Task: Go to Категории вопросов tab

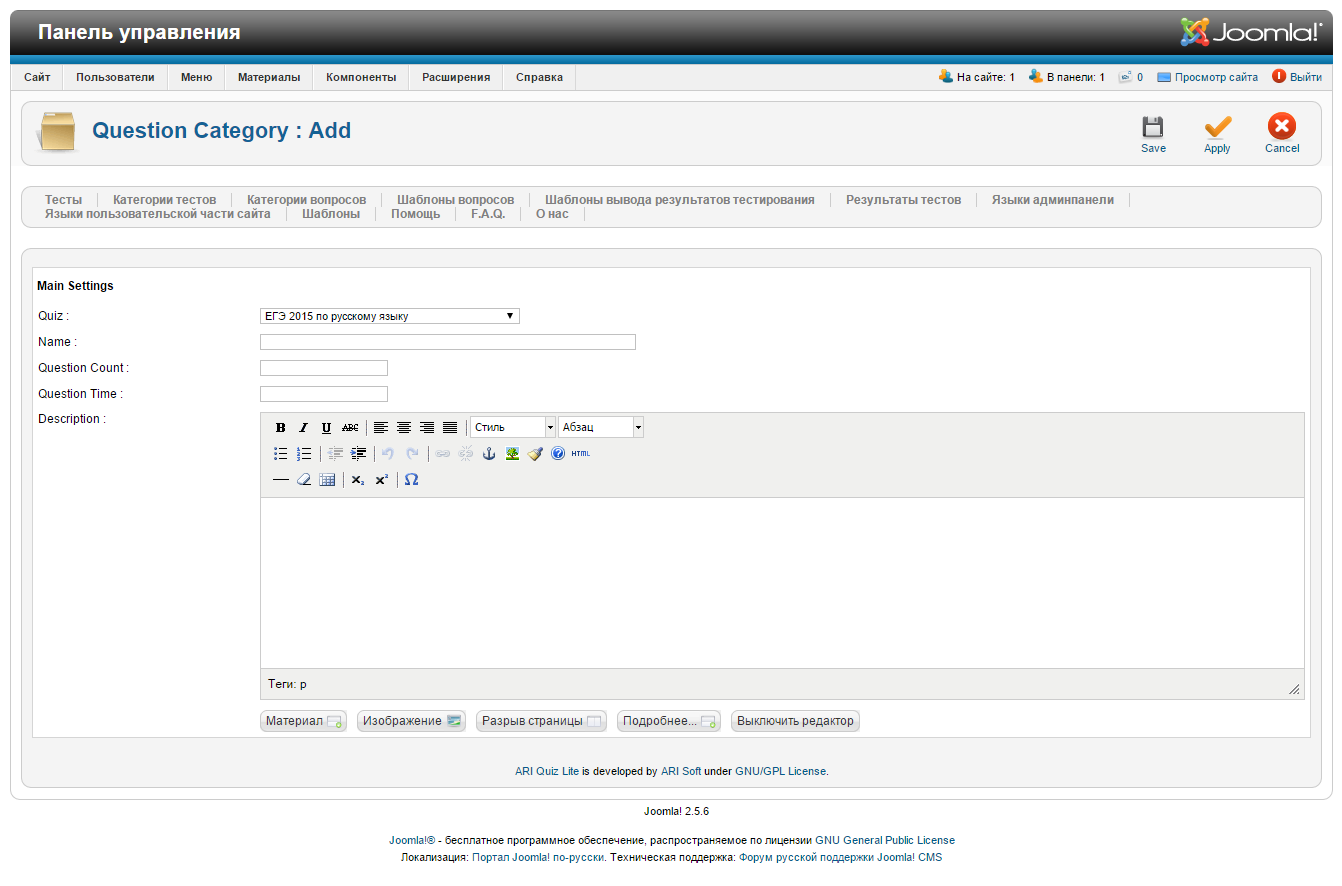Action: [307, 200]
